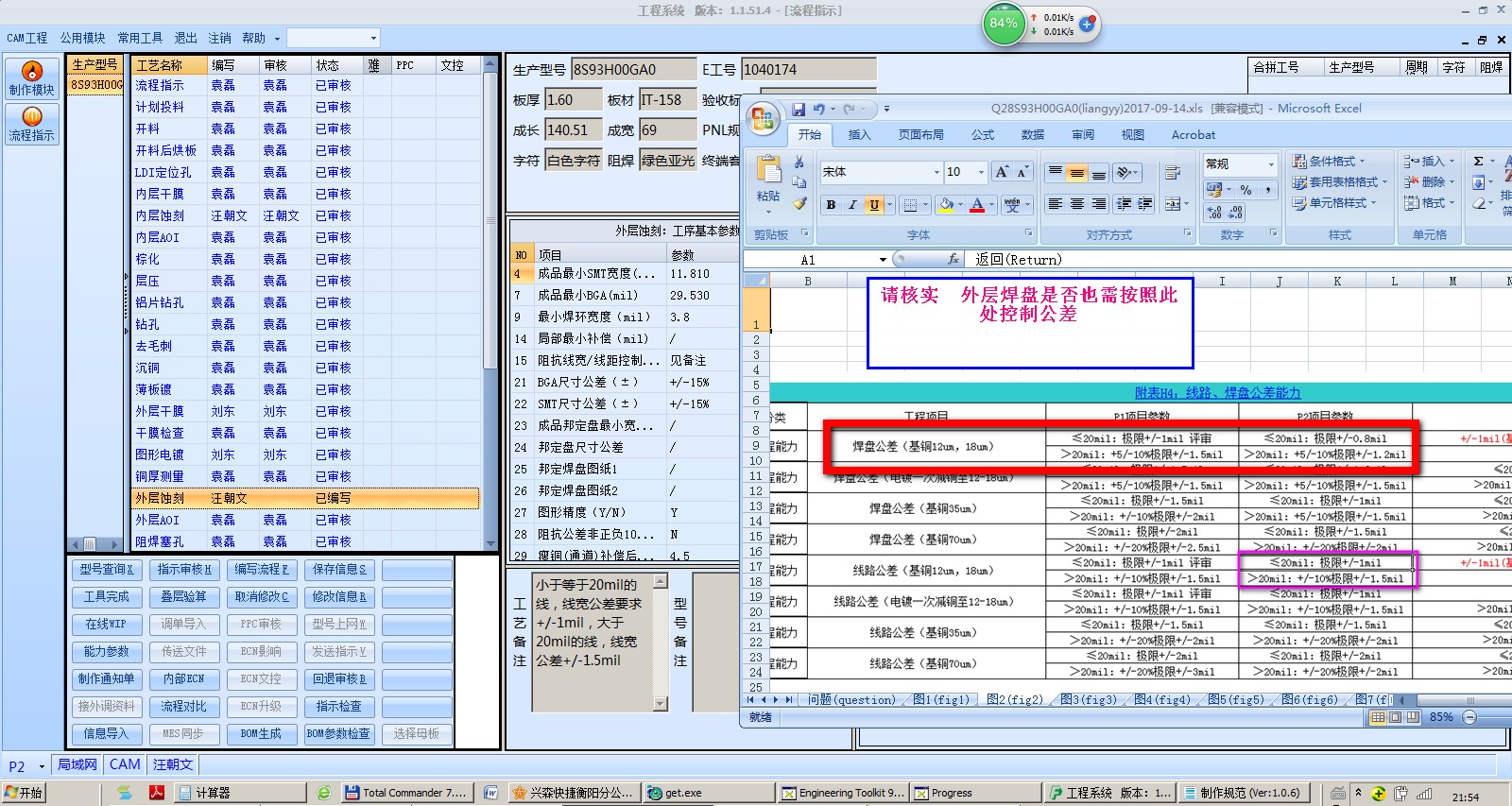Toggle Wrap Text in alignment group
Image resolution: width=1512 pixels, height=806 pixels.
pos(1173,173)
